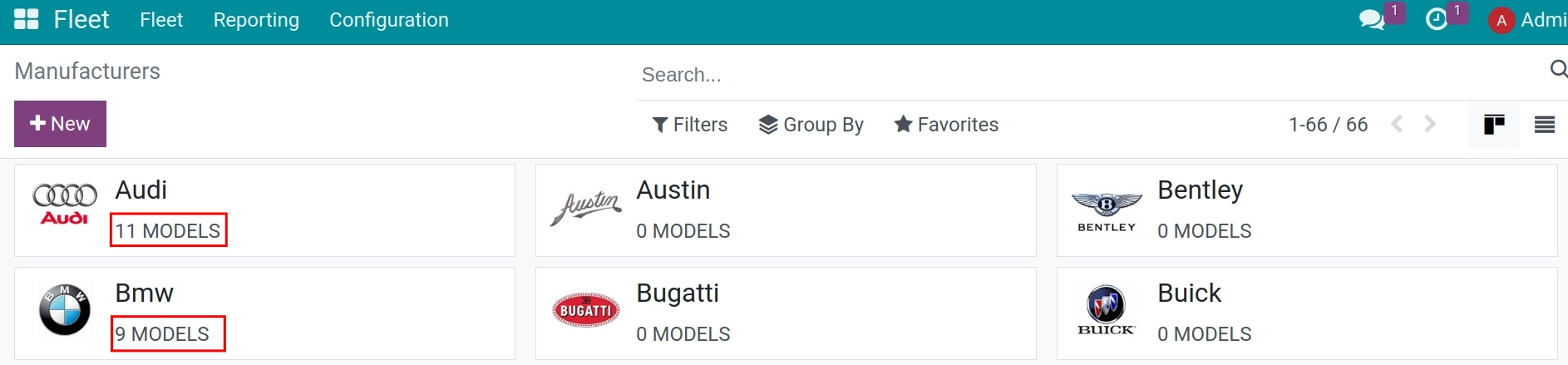Open the activities clock icon
This screenshot has width=1568, height=365.
[1437, 19]
